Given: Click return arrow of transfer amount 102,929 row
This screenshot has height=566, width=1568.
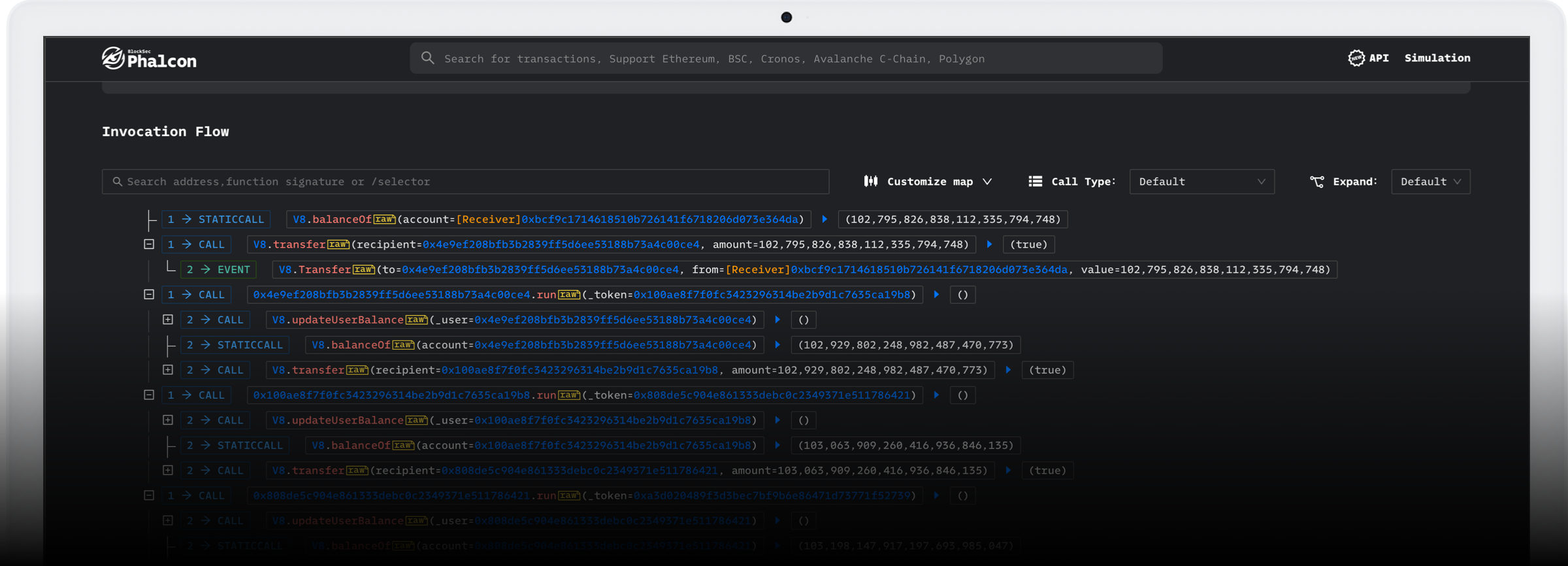Looking at the screenshot, I should 1008,370.
